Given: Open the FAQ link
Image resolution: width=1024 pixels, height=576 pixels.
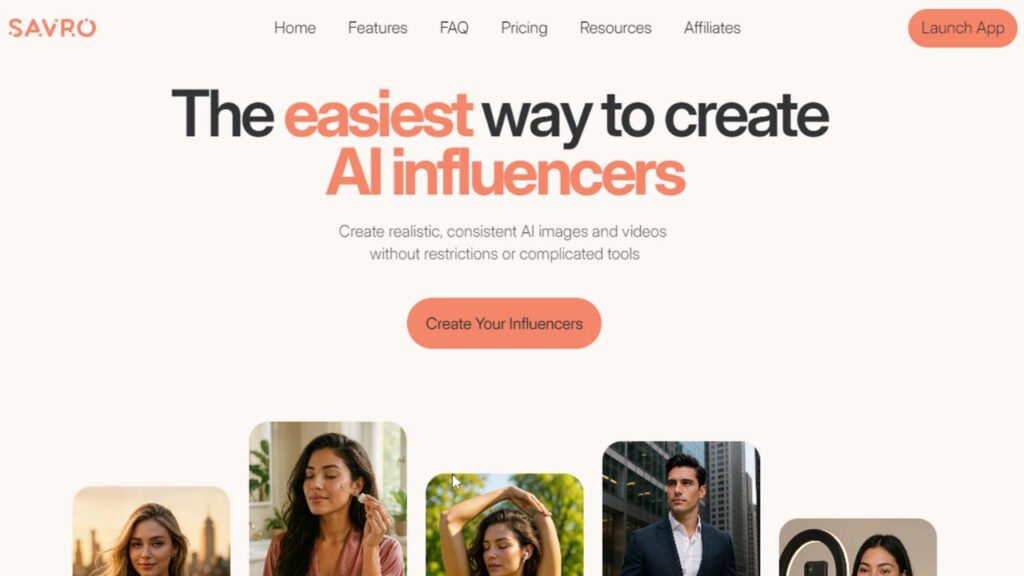Looking at the screenshot, I should click(x=454, y=28).
